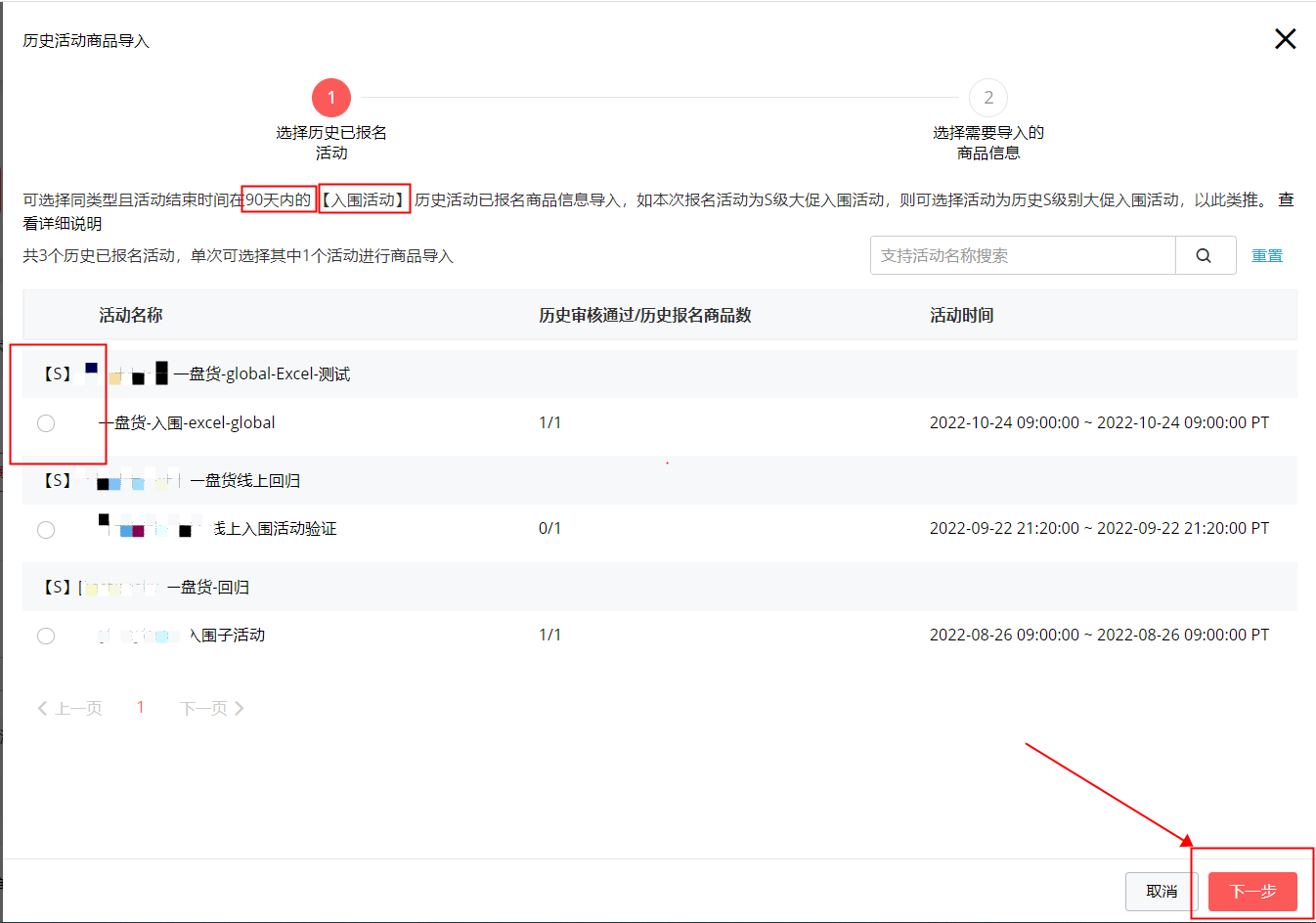Click group row 一盘货-回归

(x=660, y=587)
